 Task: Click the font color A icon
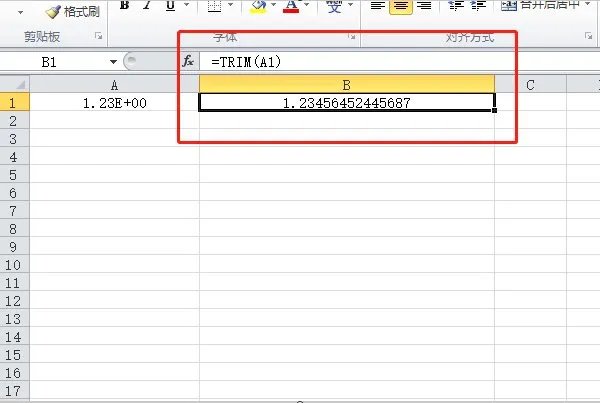(291, 6)
